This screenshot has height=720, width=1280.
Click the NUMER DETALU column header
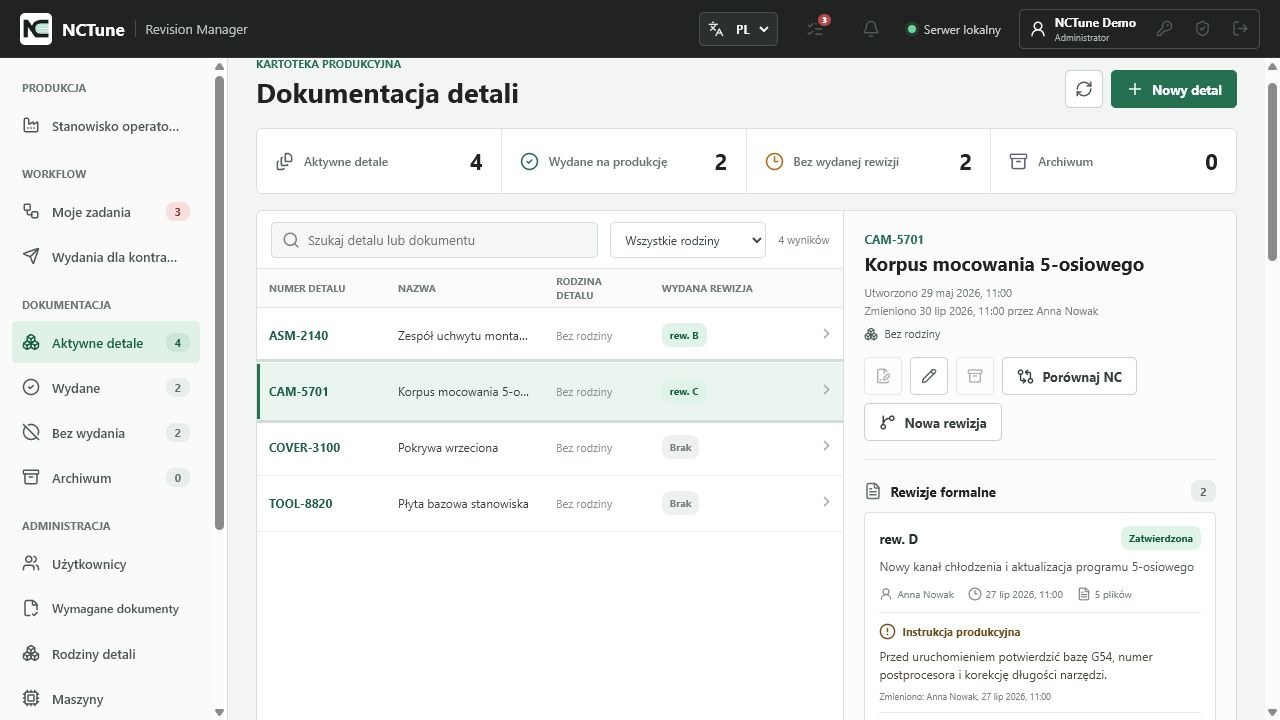tap(307, 288)
